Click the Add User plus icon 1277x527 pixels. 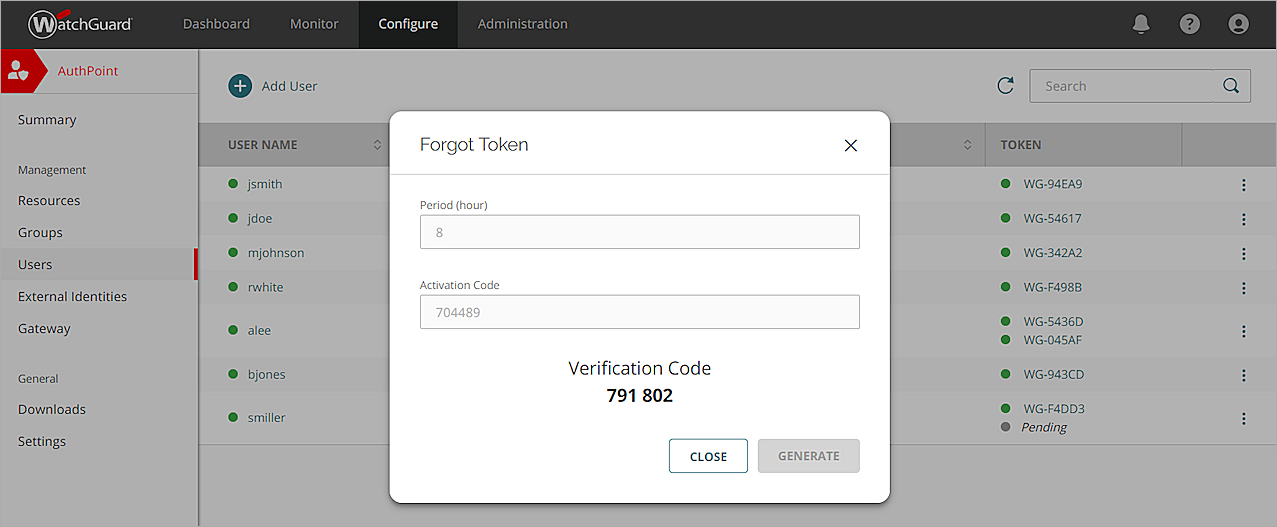click(x=240, y=86)
